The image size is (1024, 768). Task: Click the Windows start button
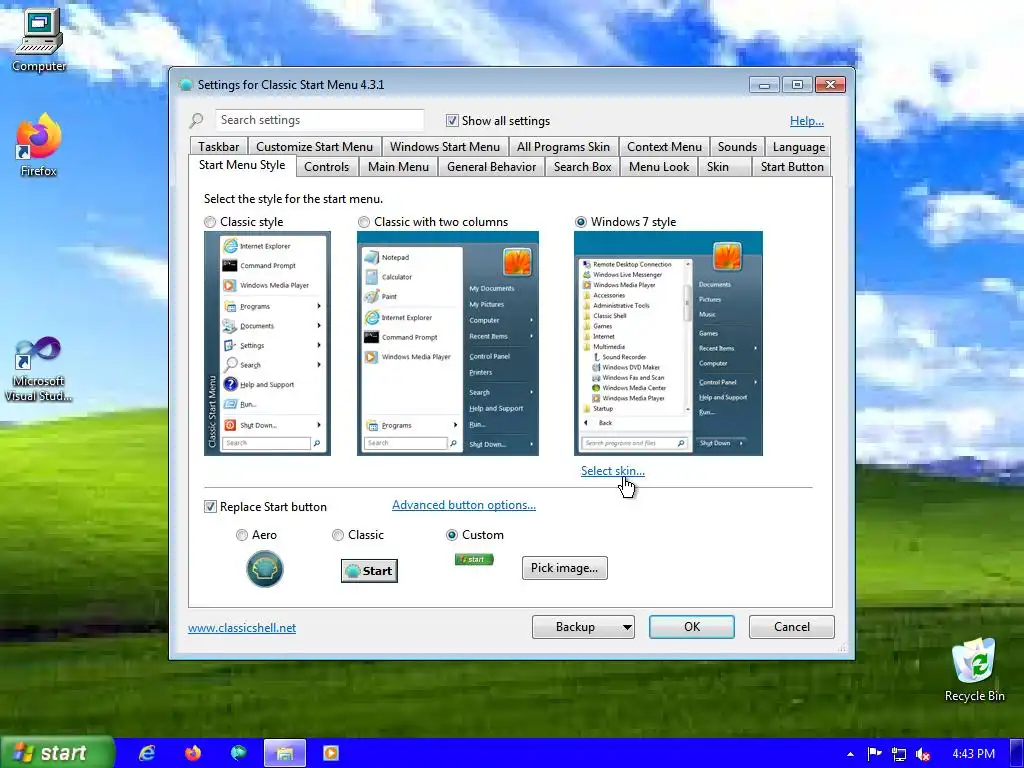pos(57,753)
